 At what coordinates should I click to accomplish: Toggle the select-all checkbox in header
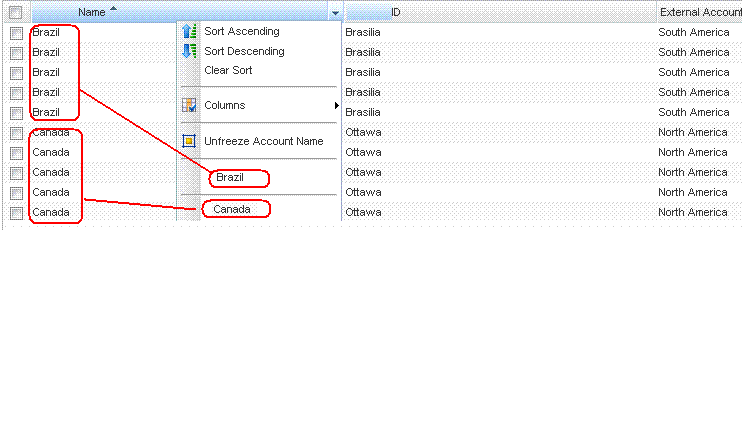coord(16,12)
